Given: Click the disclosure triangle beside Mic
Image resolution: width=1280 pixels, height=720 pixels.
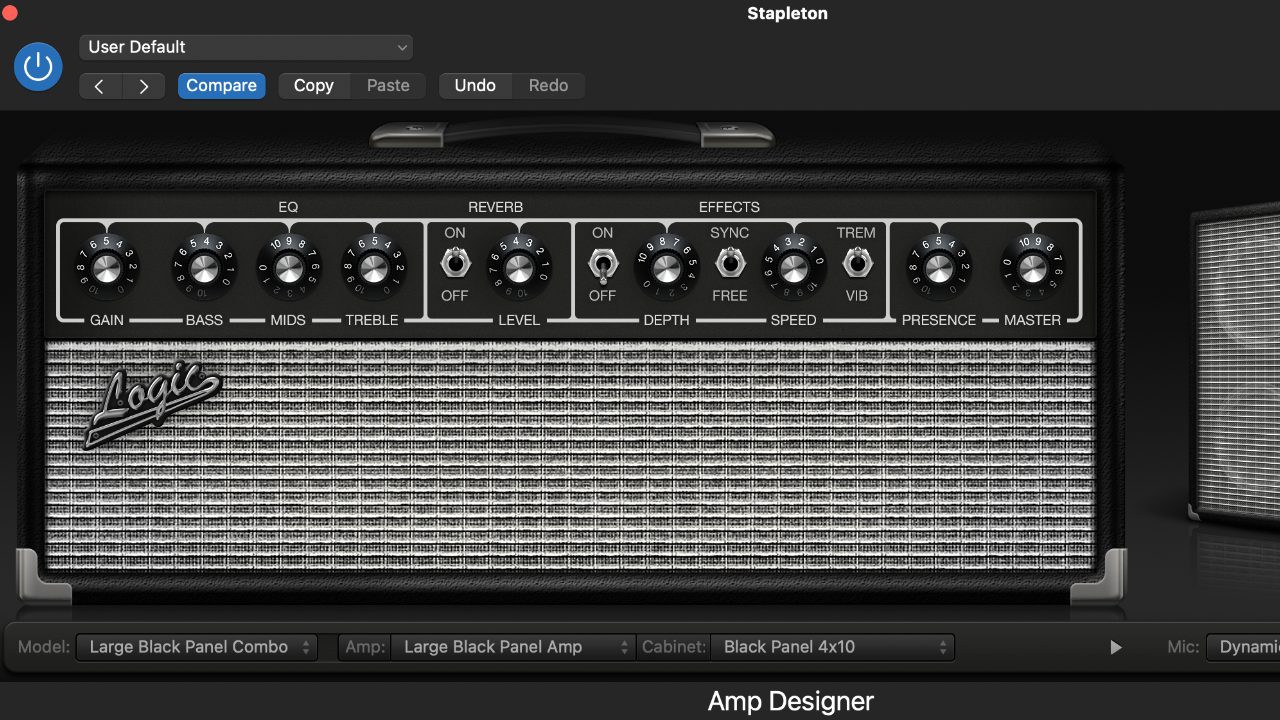Looking at the screenshot, I should 1116,648.
